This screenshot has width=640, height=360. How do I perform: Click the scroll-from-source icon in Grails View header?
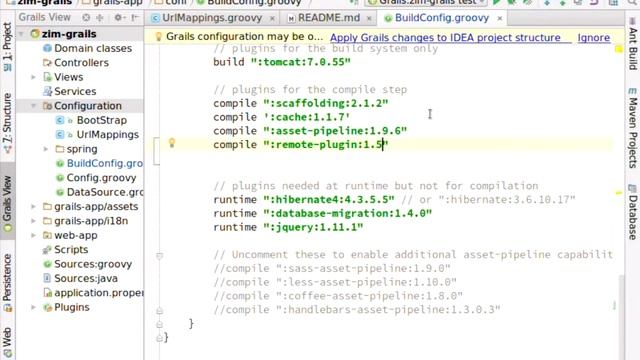click(86, 18)
